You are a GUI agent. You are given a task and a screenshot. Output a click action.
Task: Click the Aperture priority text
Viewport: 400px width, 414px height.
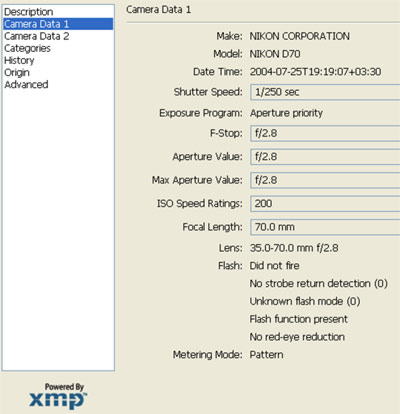286,113
